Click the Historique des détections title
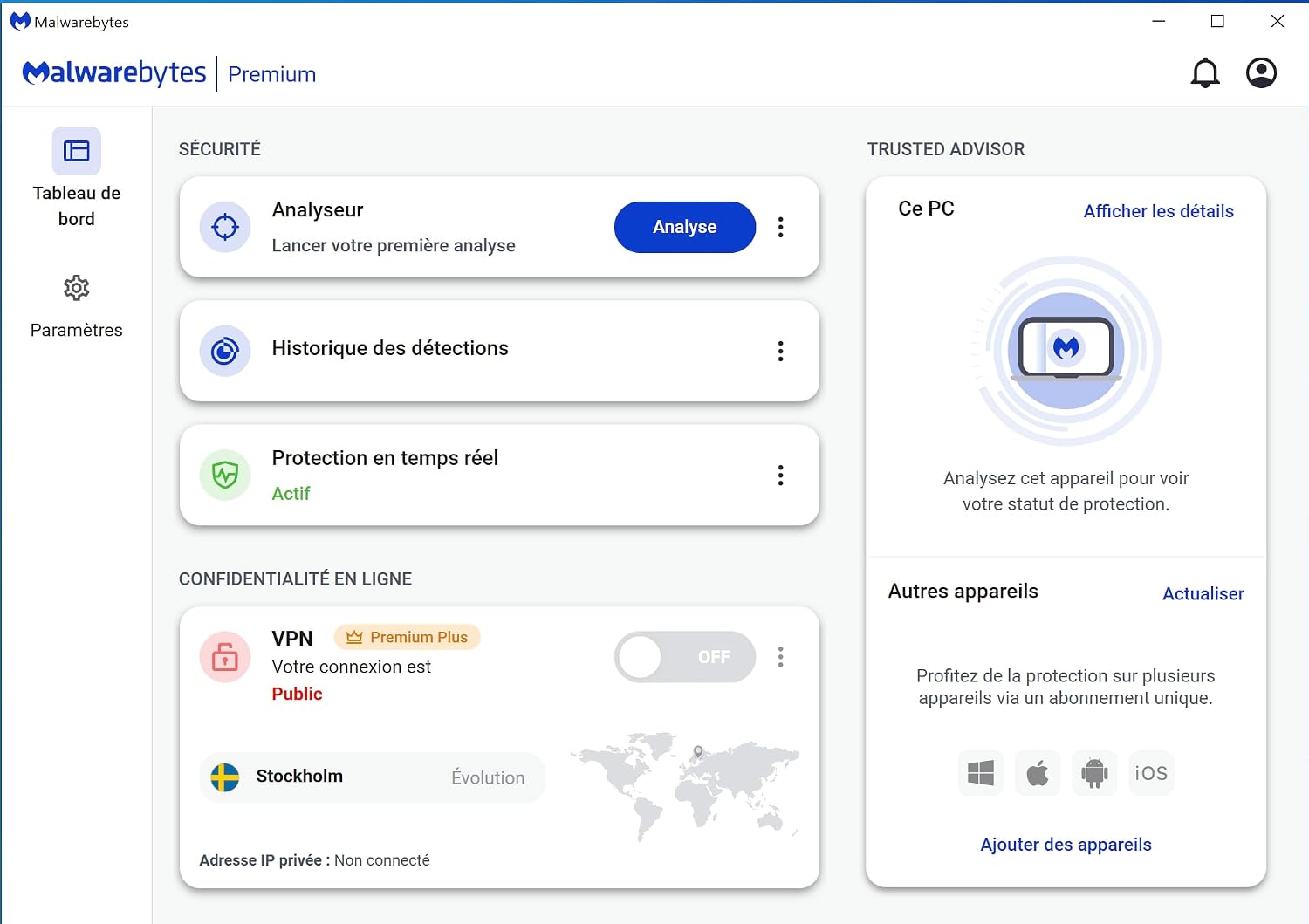 click(x=390, y=348)
